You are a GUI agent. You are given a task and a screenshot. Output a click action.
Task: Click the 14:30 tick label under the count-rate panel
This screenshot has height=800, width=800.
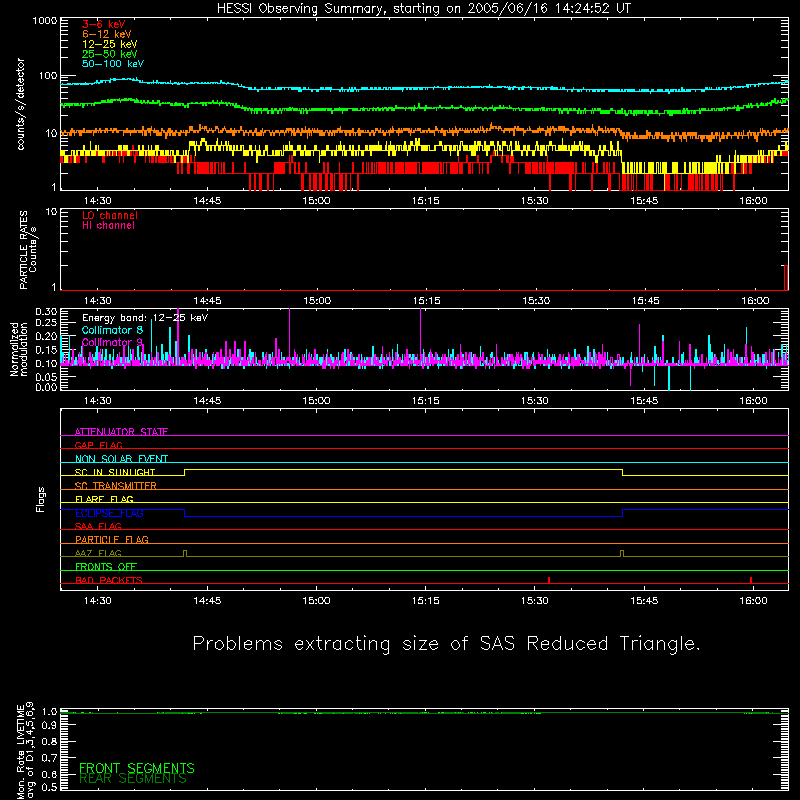point(97,201)
